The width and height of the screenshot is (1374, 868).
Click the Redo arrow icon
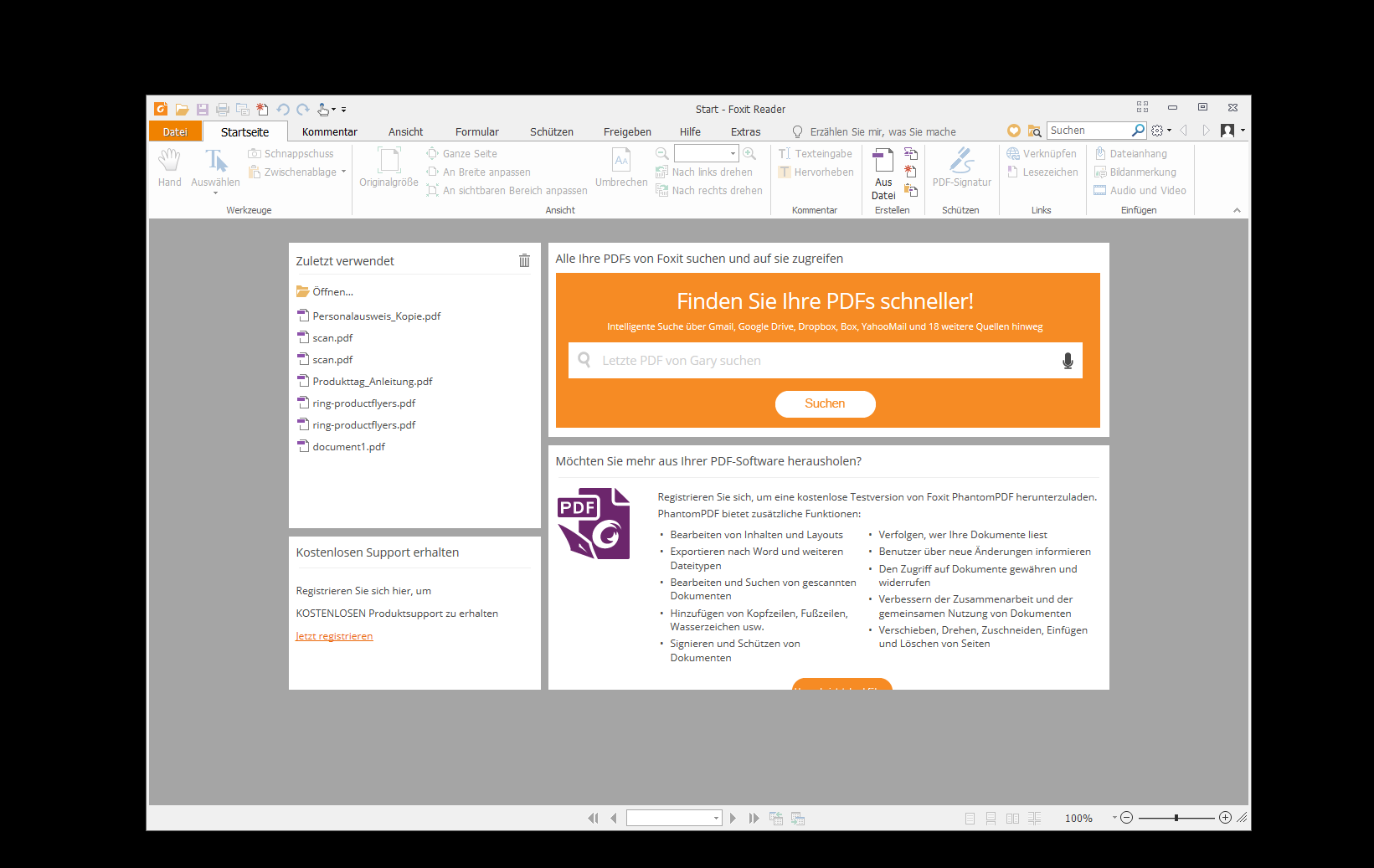[303, 110]
